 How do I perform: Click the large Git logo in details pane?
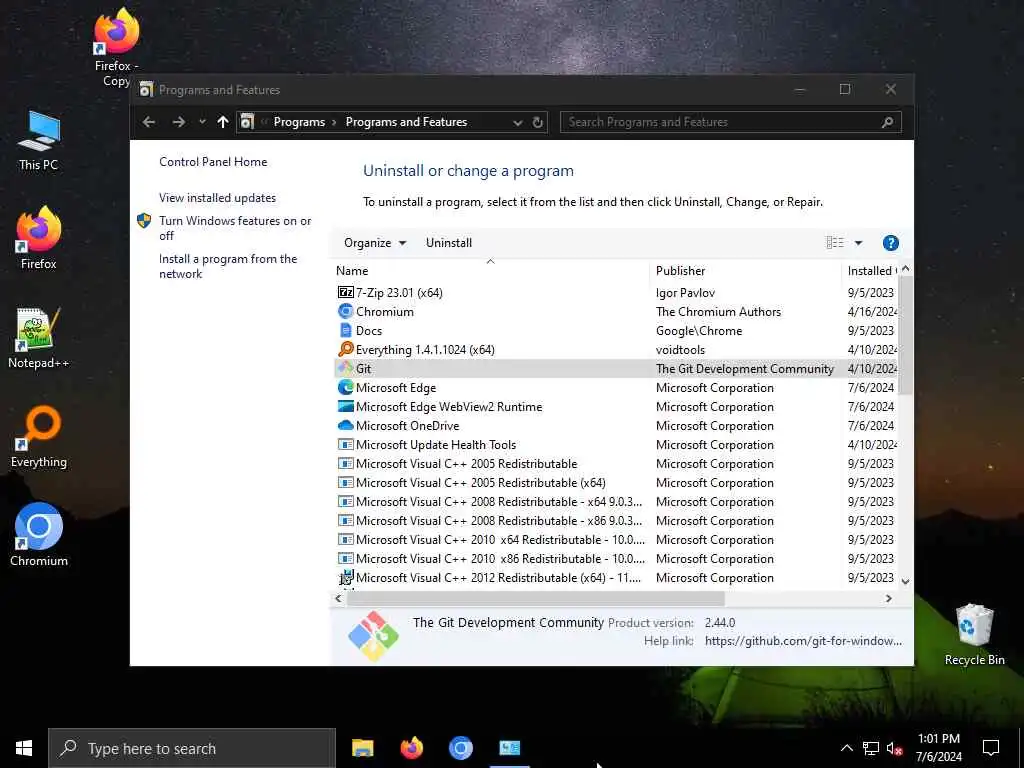point(374,636)
